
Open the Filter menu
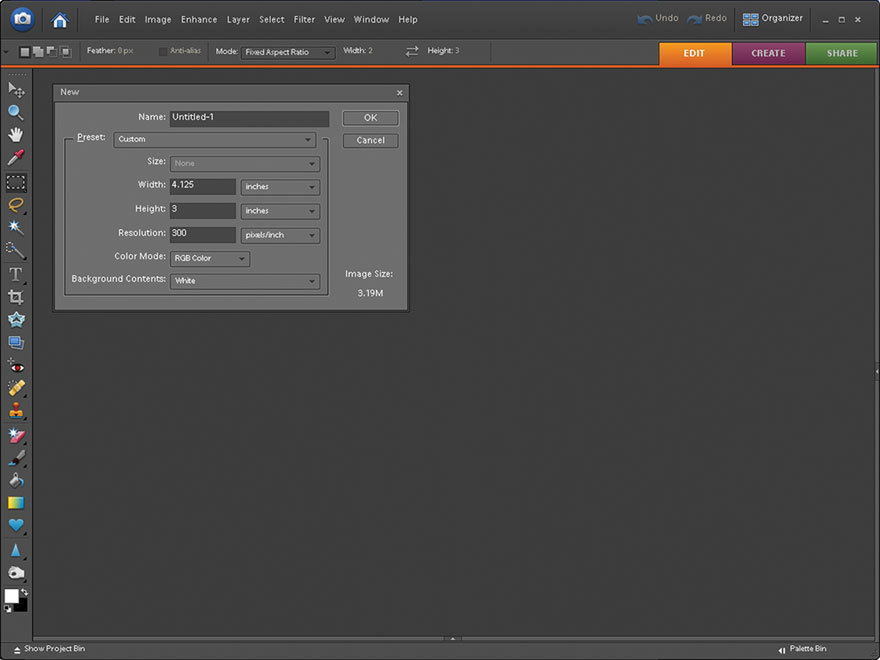(304, 20)
